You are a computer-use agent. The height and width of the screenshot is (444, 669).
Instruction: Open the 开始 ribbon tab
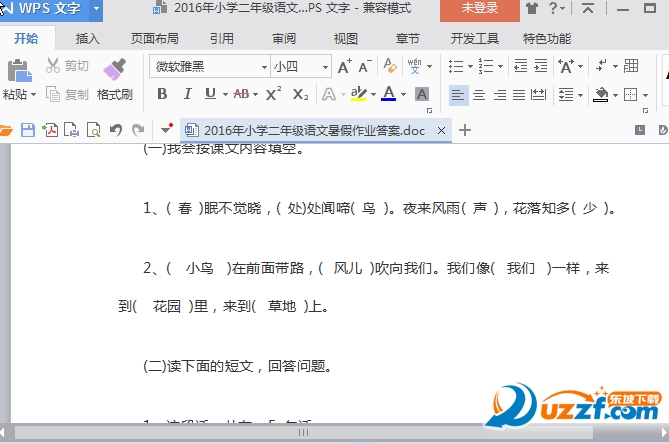(26, 39)
